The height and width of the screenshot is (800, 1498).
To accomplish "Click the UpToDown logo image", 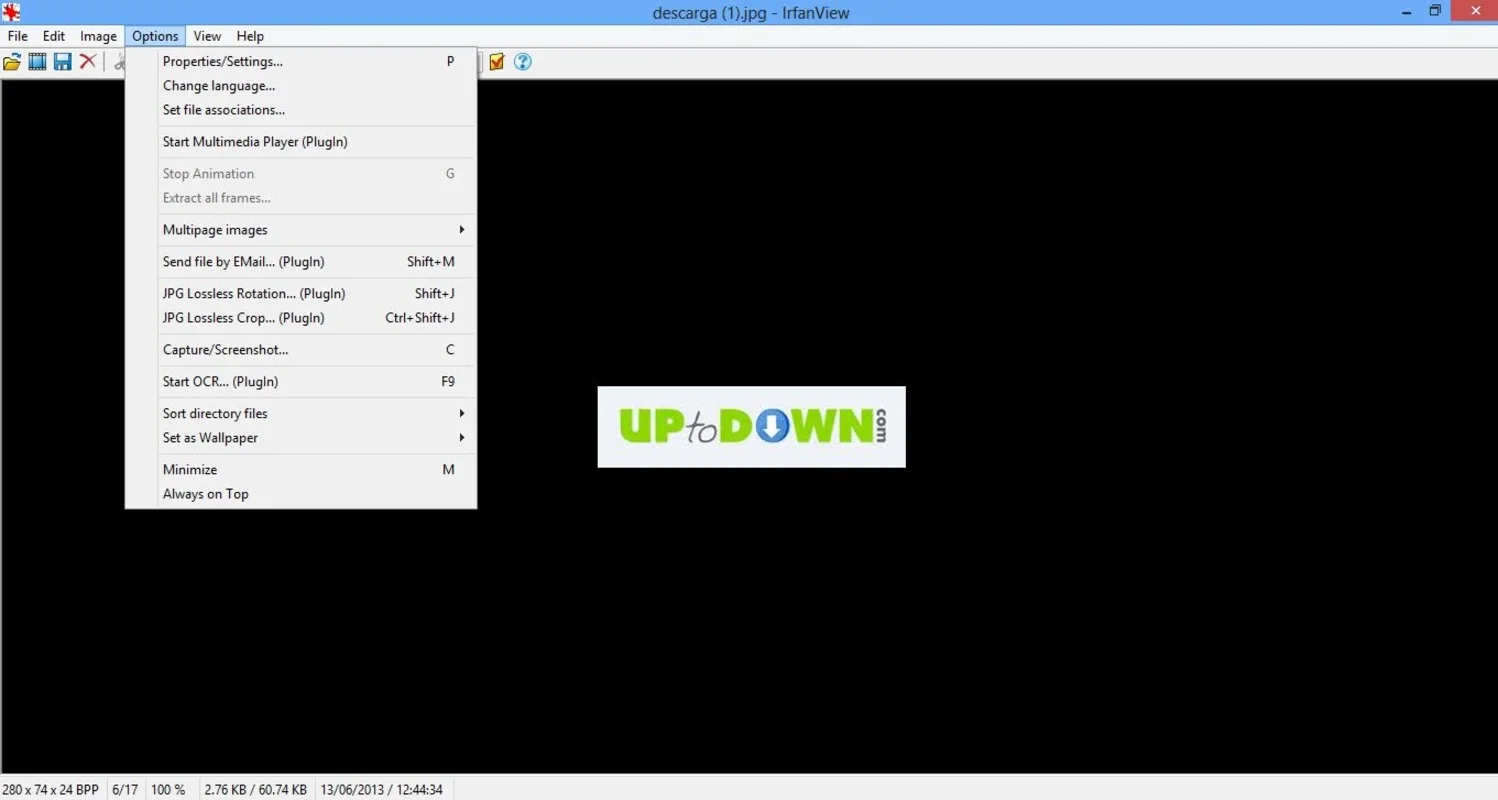I will click(x=751, y=427).
